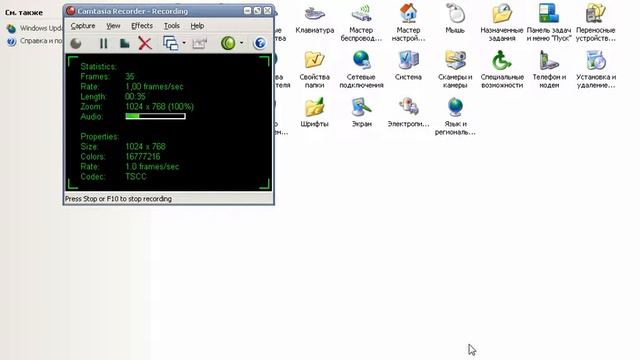640x360 pixels.
Task: Click the "1,00 frames/sec" statistics rate value
Action: point(154,87)
